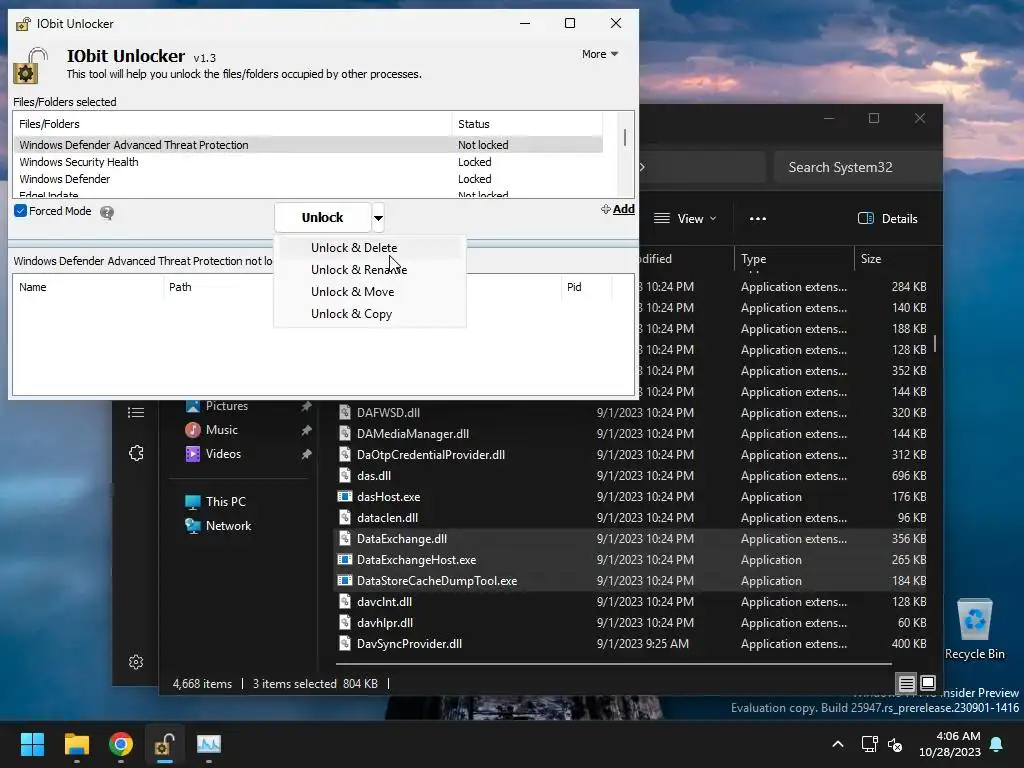Open notifications bell in system tray
This screenshot has height=768, width=1024.
(x=997, y=744)
